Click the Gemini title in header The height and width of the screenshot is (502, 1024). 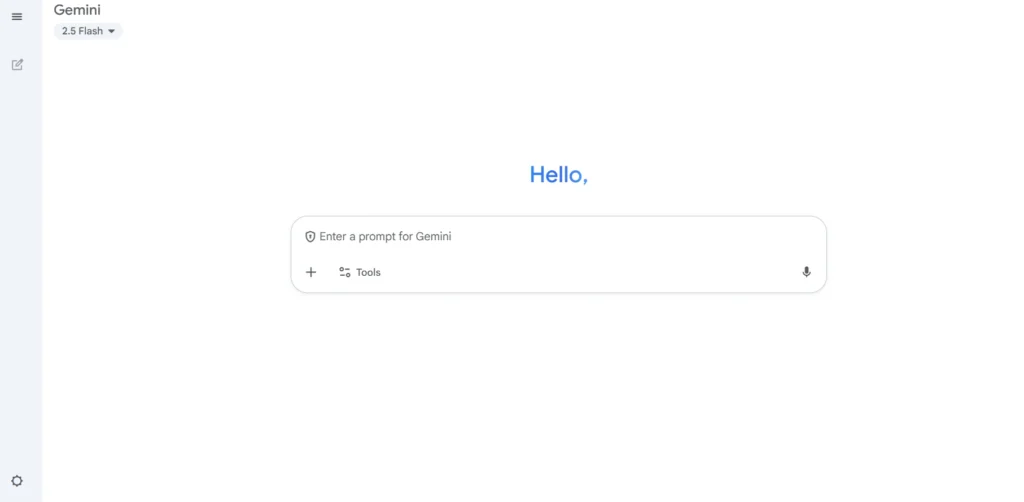click(x=77, y=10)
